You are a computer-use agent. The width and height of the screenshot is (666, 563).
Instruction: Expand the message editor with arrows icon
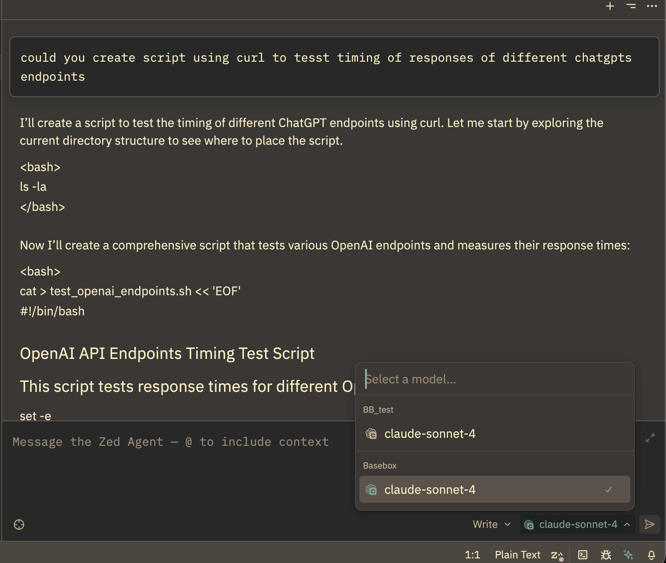point(650,438)
